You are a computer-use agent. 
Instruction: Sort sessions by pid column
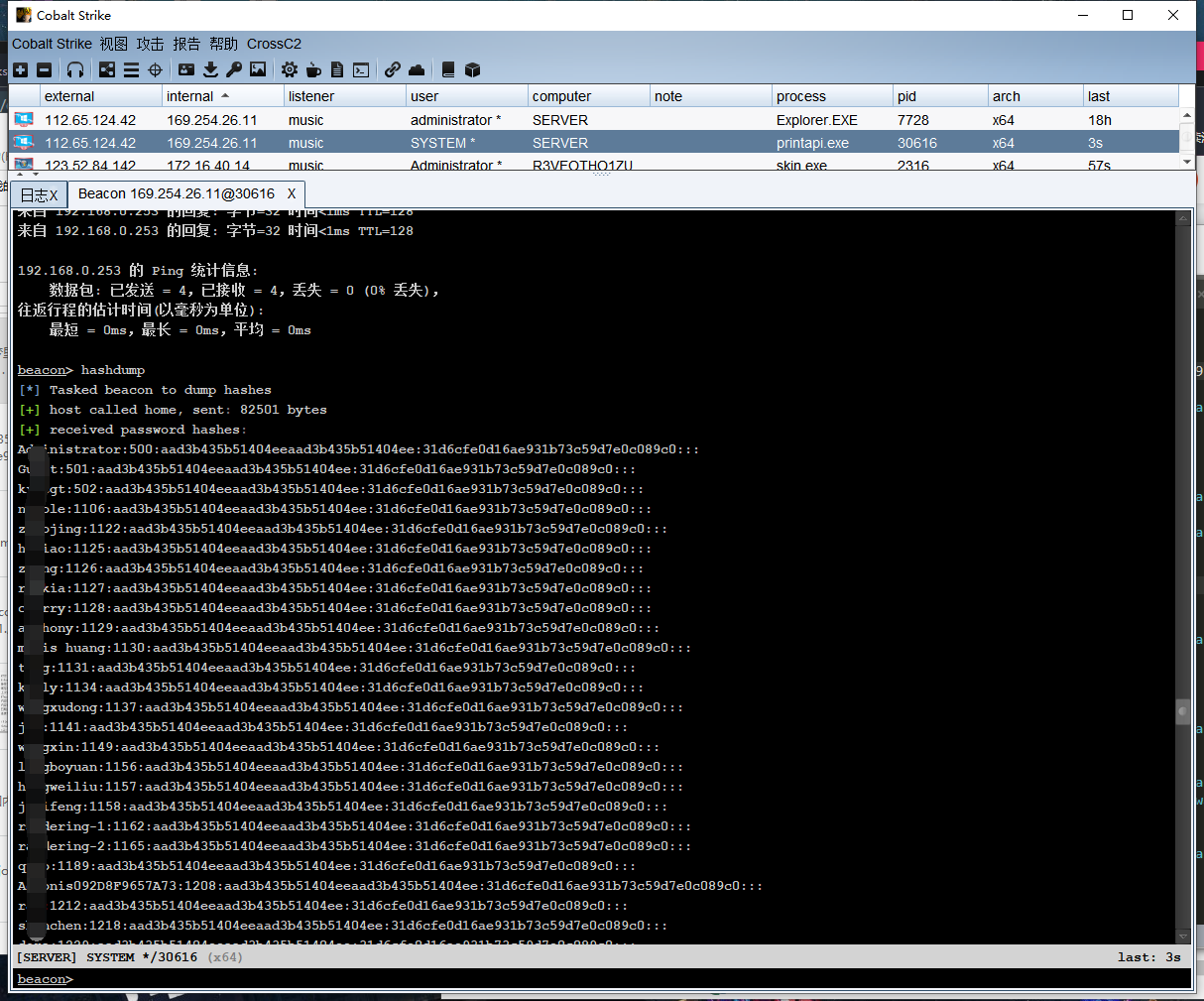click(x=940, y=96)
